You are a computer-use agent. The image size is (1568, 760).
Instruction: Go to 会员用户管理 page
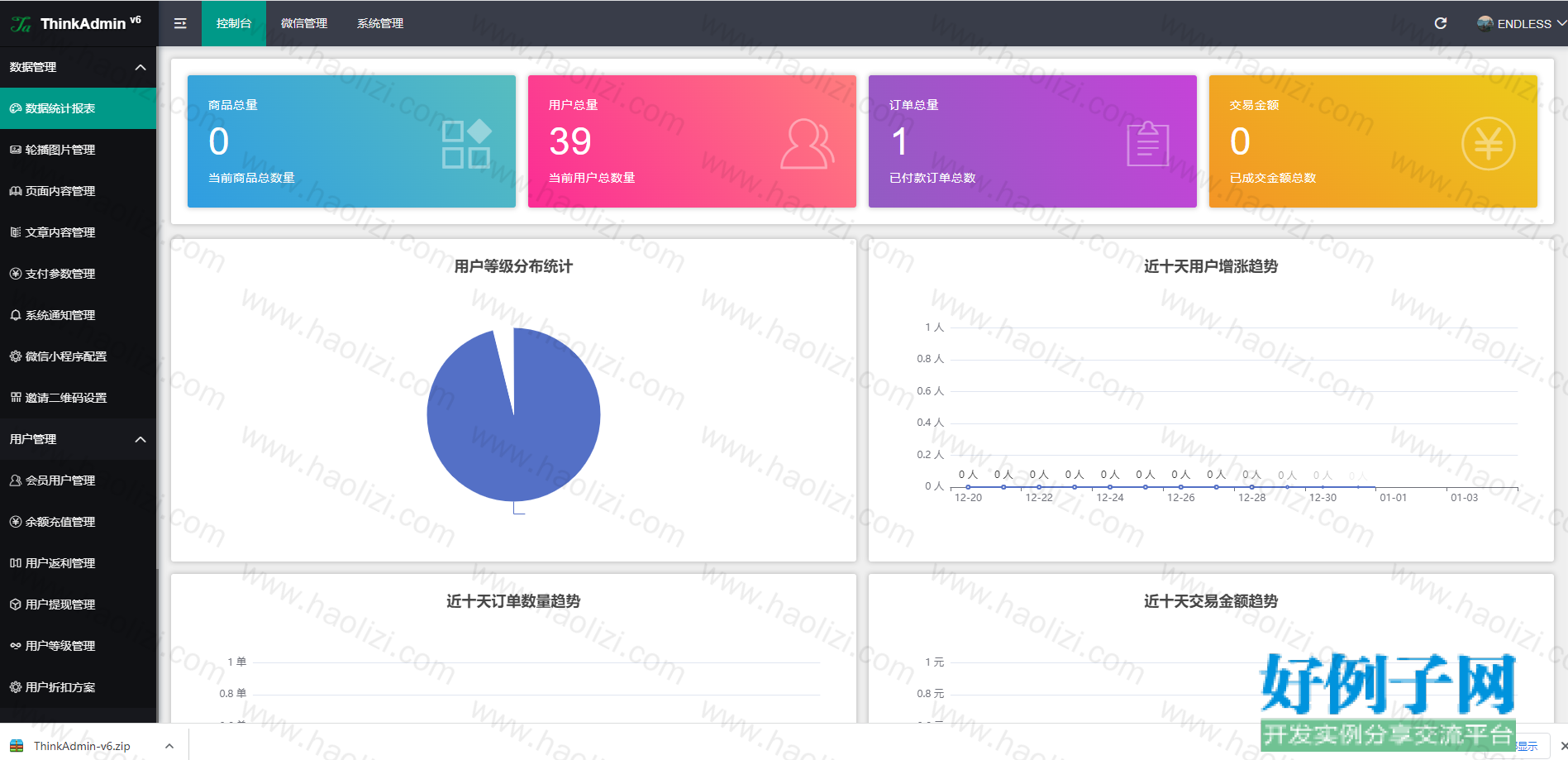pos(78,480)
